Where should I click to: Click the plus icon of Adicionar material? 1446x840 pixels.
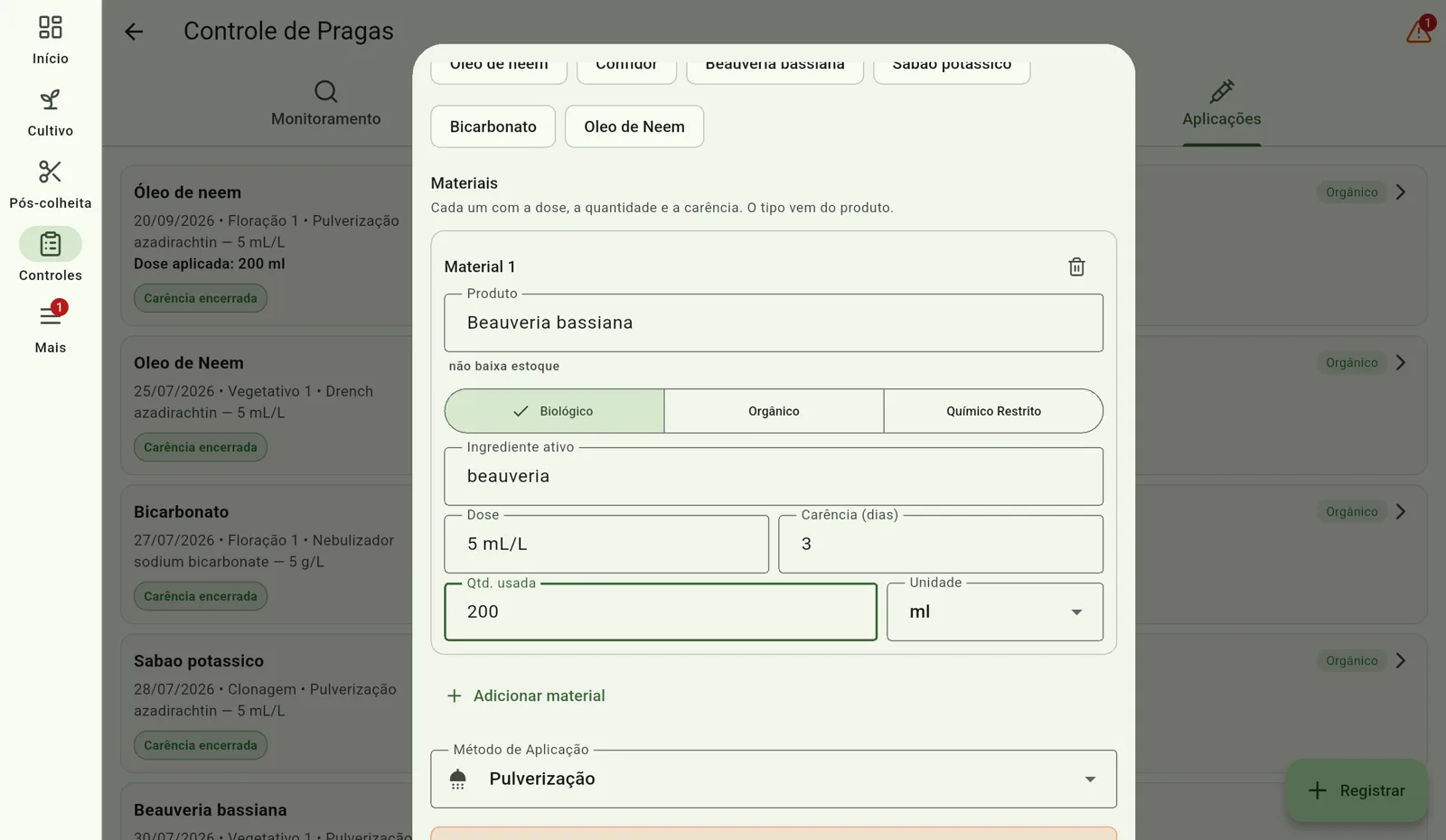coord(455,695)
